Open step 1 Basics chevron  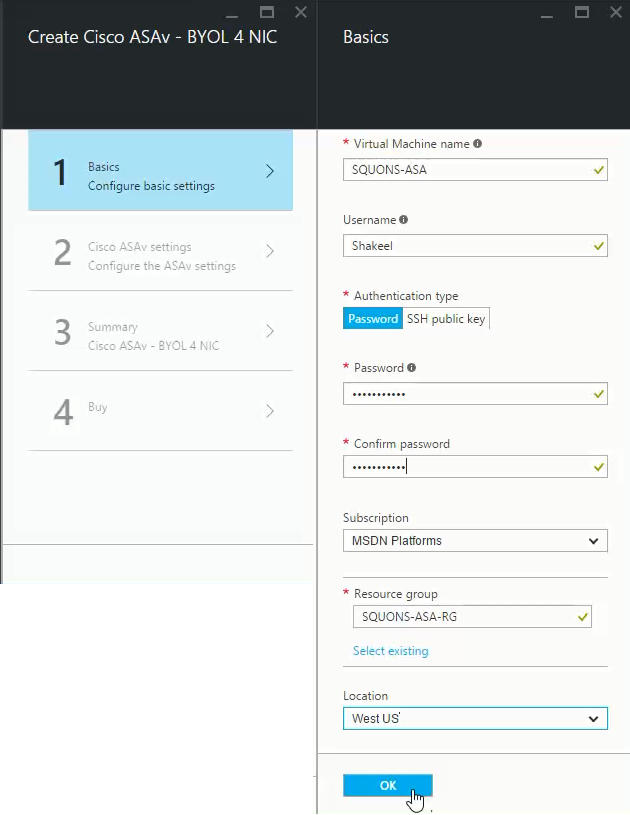270,171
